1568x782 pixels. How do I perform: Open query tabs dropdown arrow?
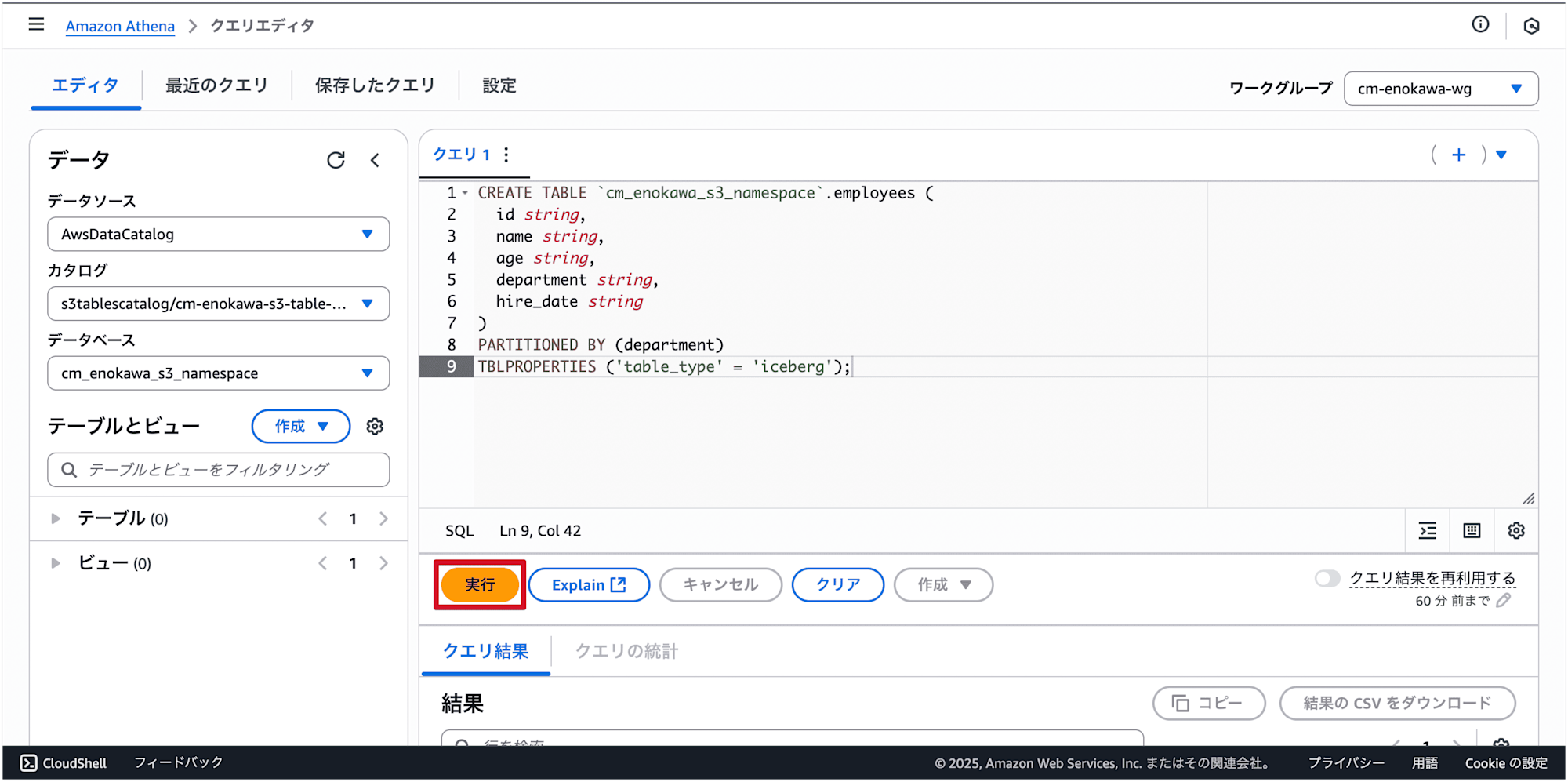(1501, 155)
